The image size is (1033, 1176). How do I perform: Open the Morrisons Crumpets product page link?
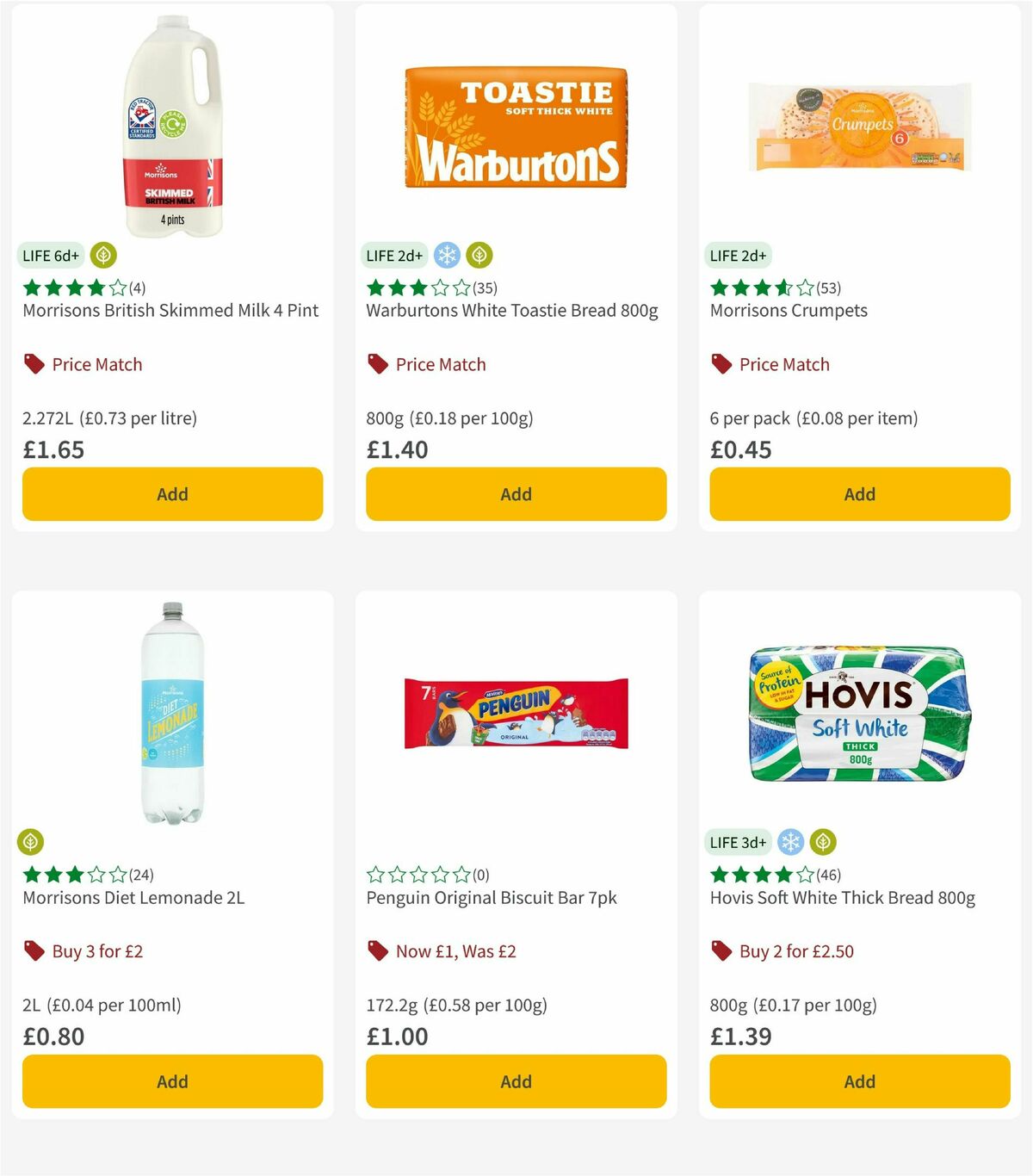tap(789, 311)
